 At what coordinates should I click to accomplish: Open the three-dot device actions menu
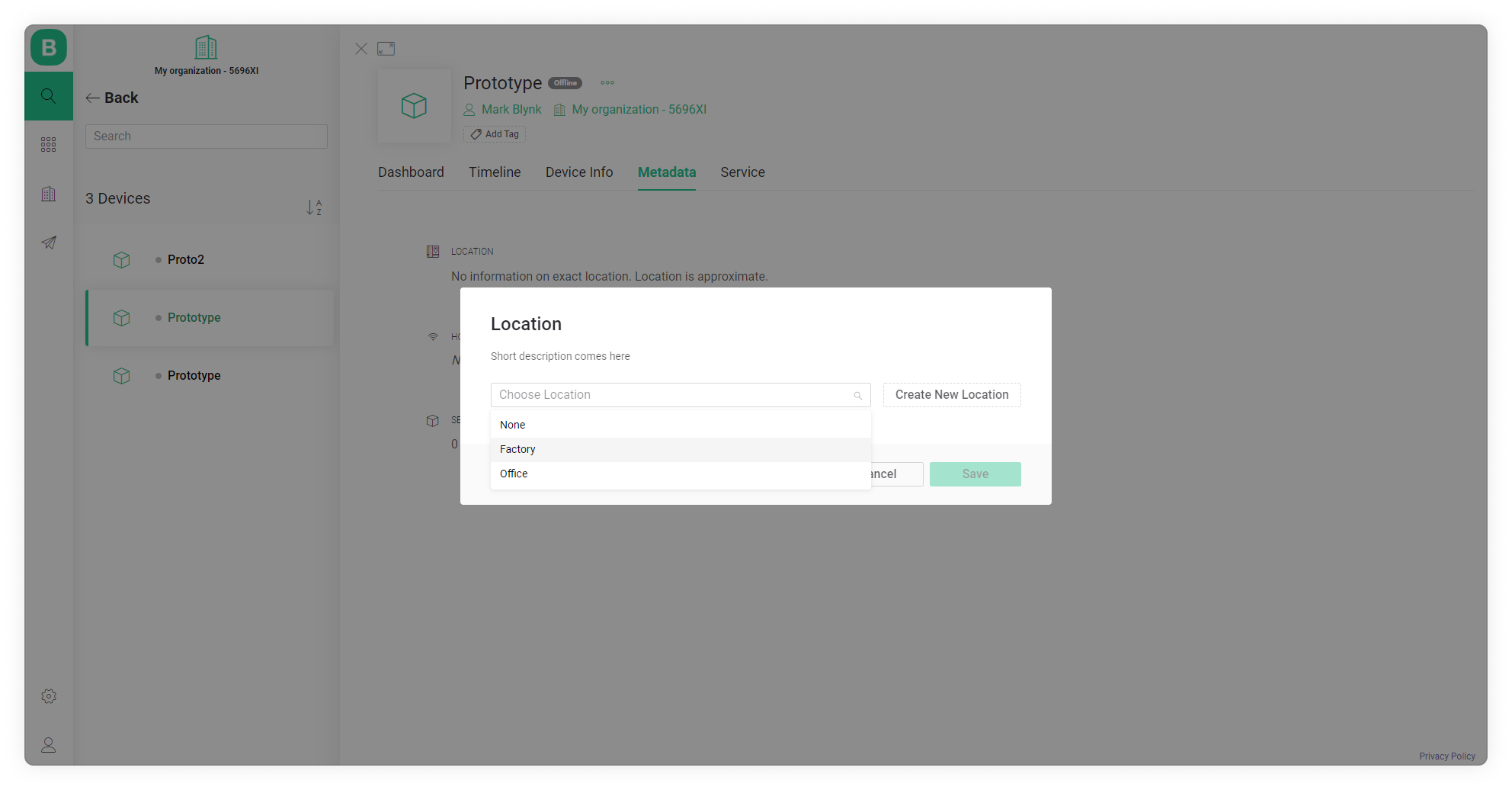pos(607,83)
